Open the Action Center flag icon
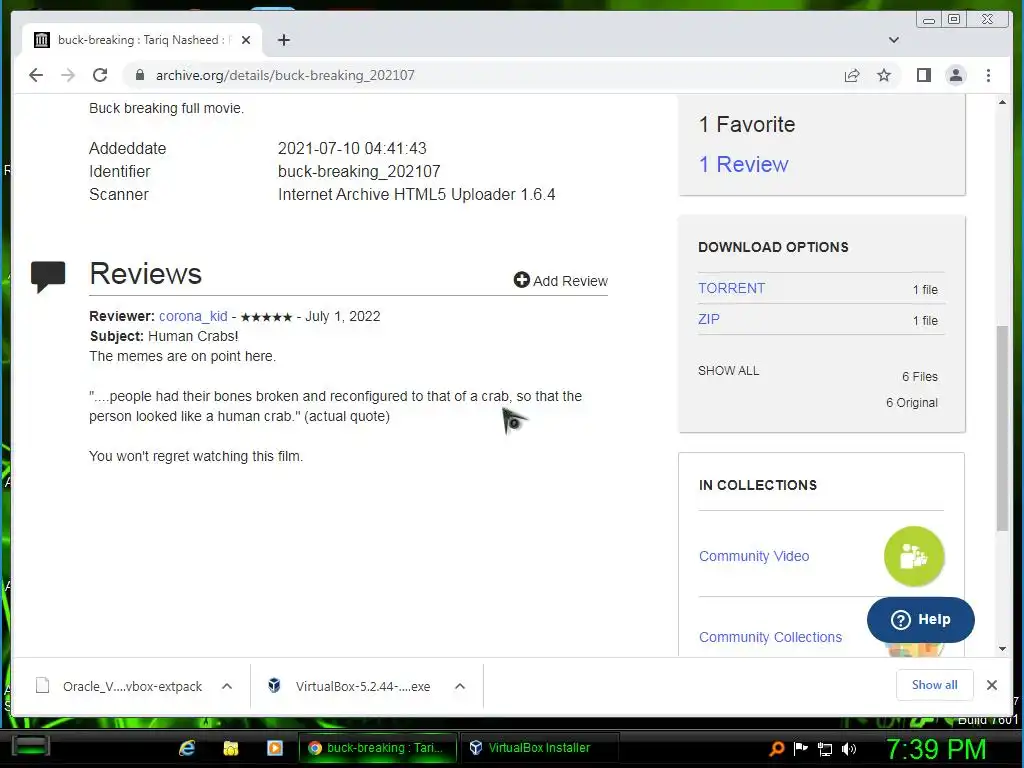Viewport: 1024px width, 768px height. click(801, 748)
